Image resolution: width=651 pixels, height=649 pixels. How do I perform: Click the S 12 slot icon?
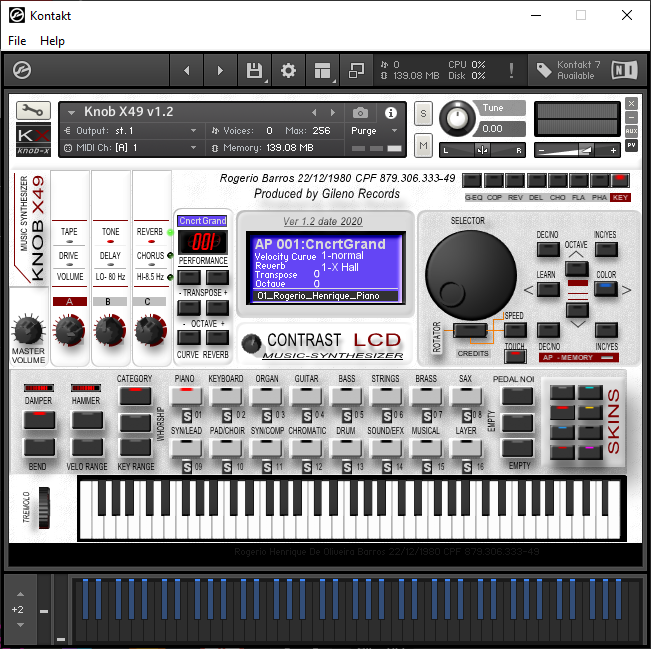(307, 468)
